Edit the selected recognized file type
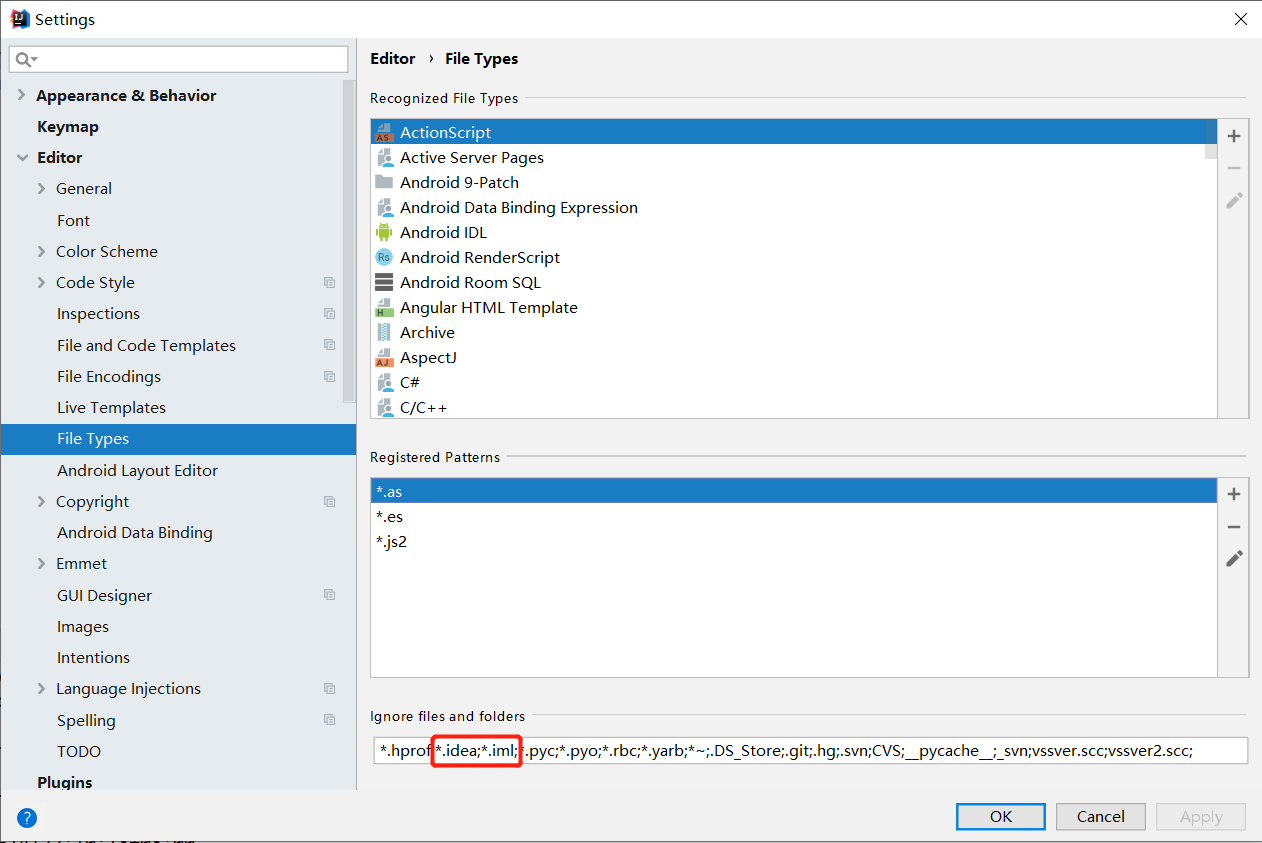Screen dimensions: 1262x843 pyautogui.click(x=1234, y=200)
